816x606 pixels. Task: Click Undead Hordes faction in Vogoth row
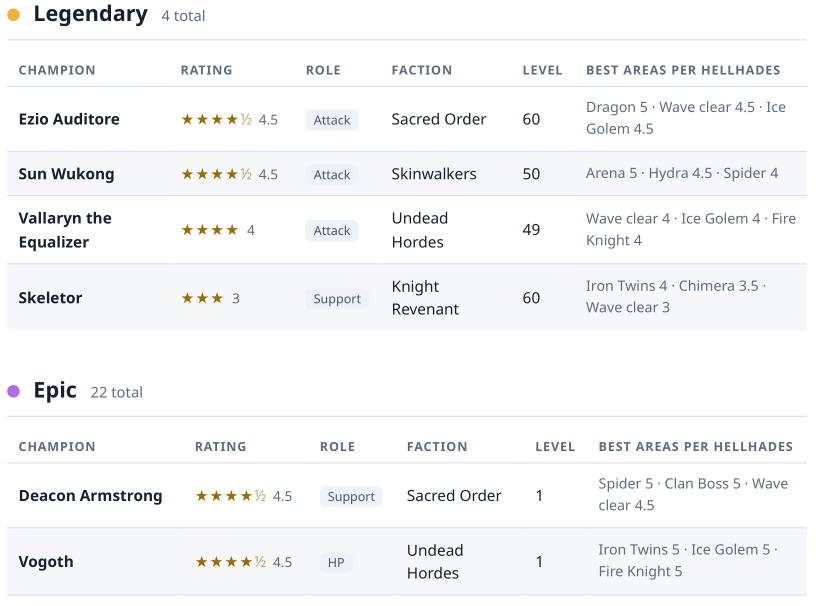coord(435,562)
